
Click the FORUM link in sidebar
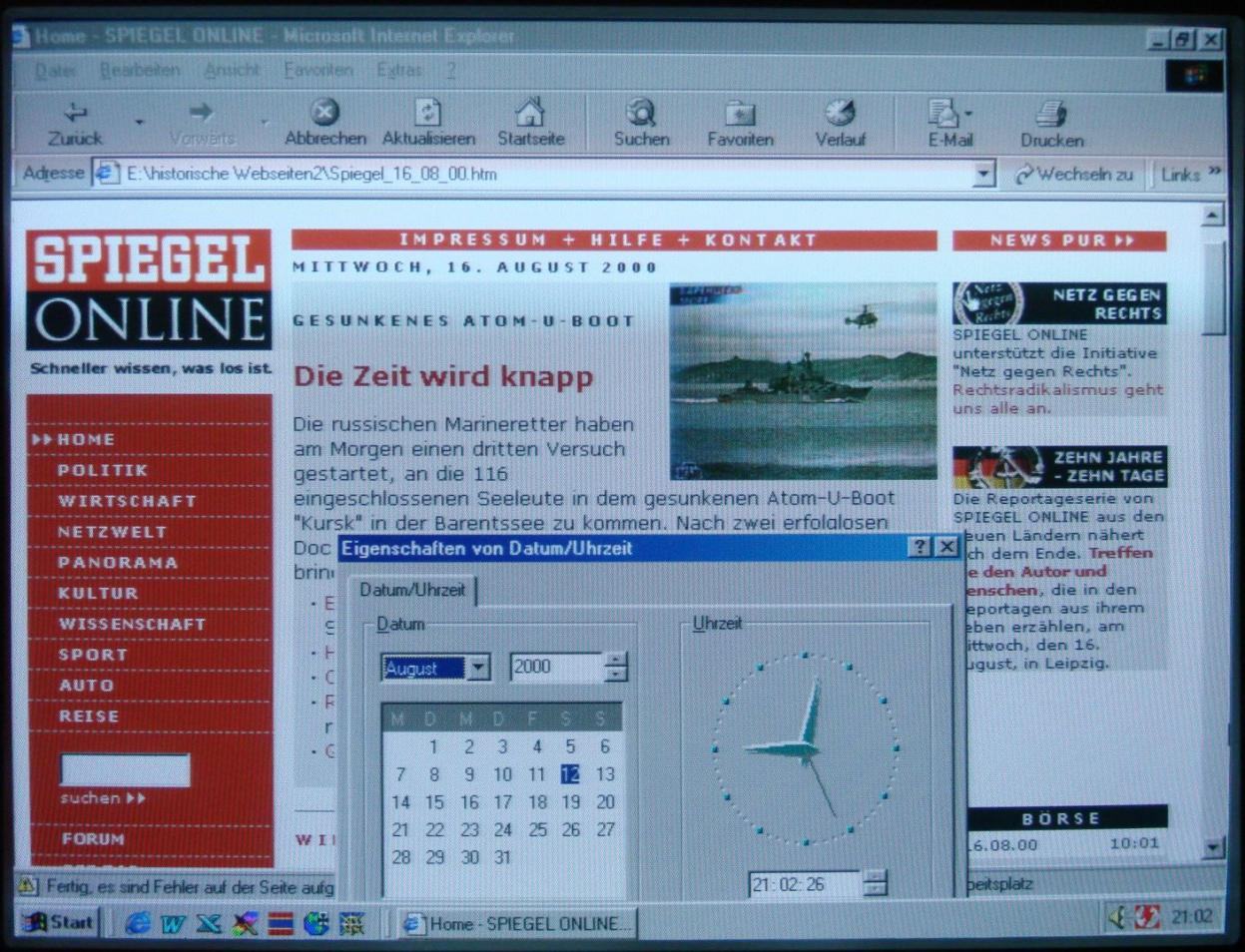[93, 839]
